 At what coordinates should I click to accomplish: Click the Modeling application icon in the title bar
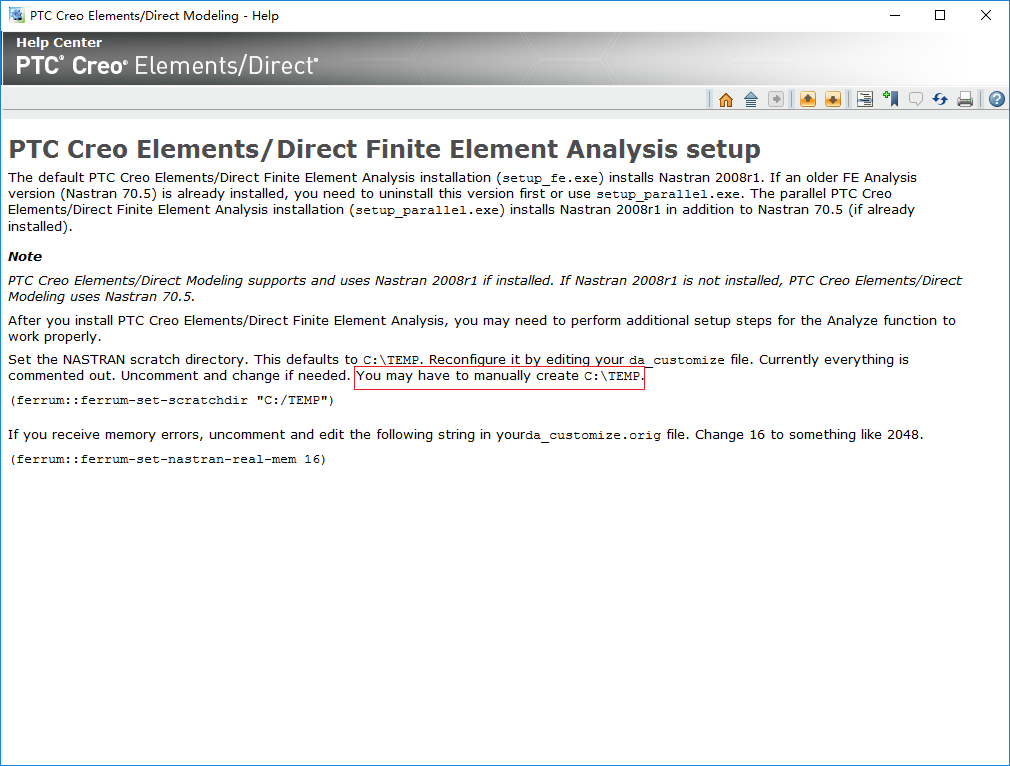pyautogui.click(x=14, y=15)
